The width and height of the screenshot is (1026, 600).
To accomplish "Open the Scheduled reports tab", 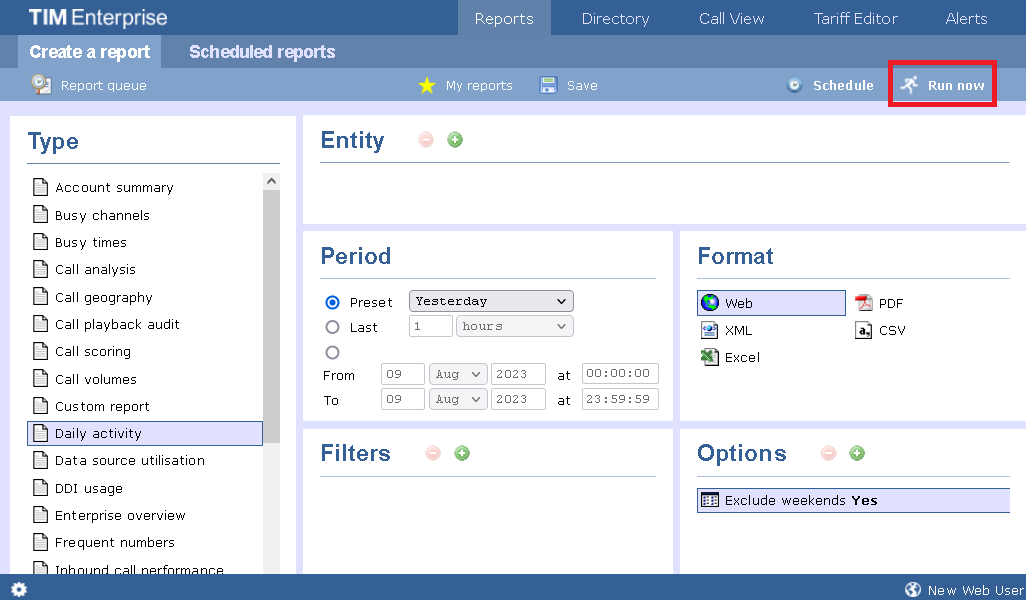I will (262, 52).
